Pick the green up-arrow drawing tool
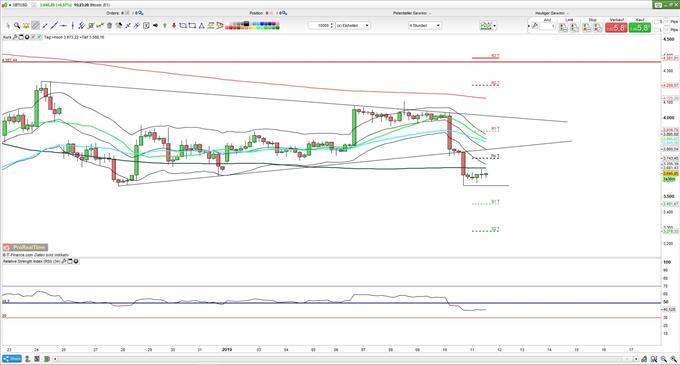This screenshot has width=680, height=365. (165, 26)
